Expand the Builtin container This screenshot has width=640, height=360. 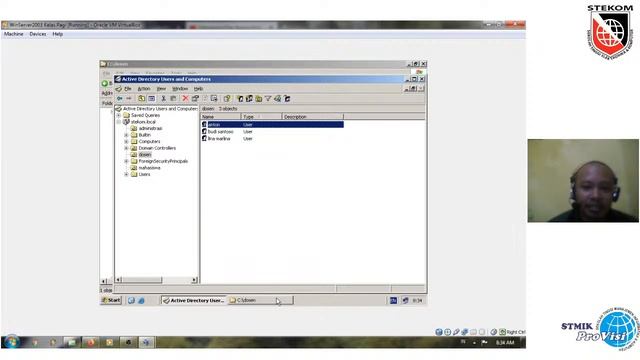coord(126,135)
